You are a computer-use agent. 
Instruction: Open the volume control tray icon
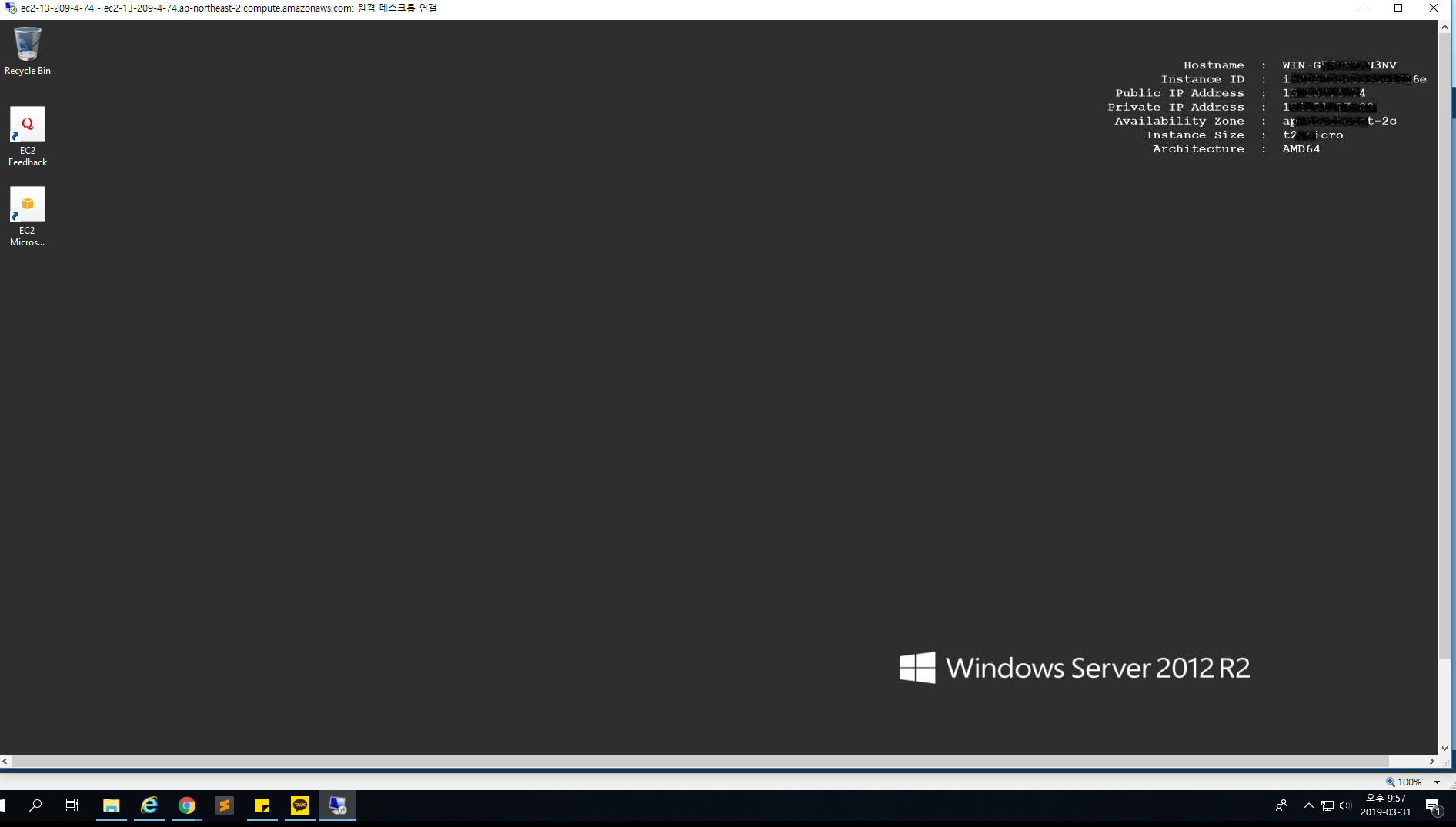point(1345,805)
